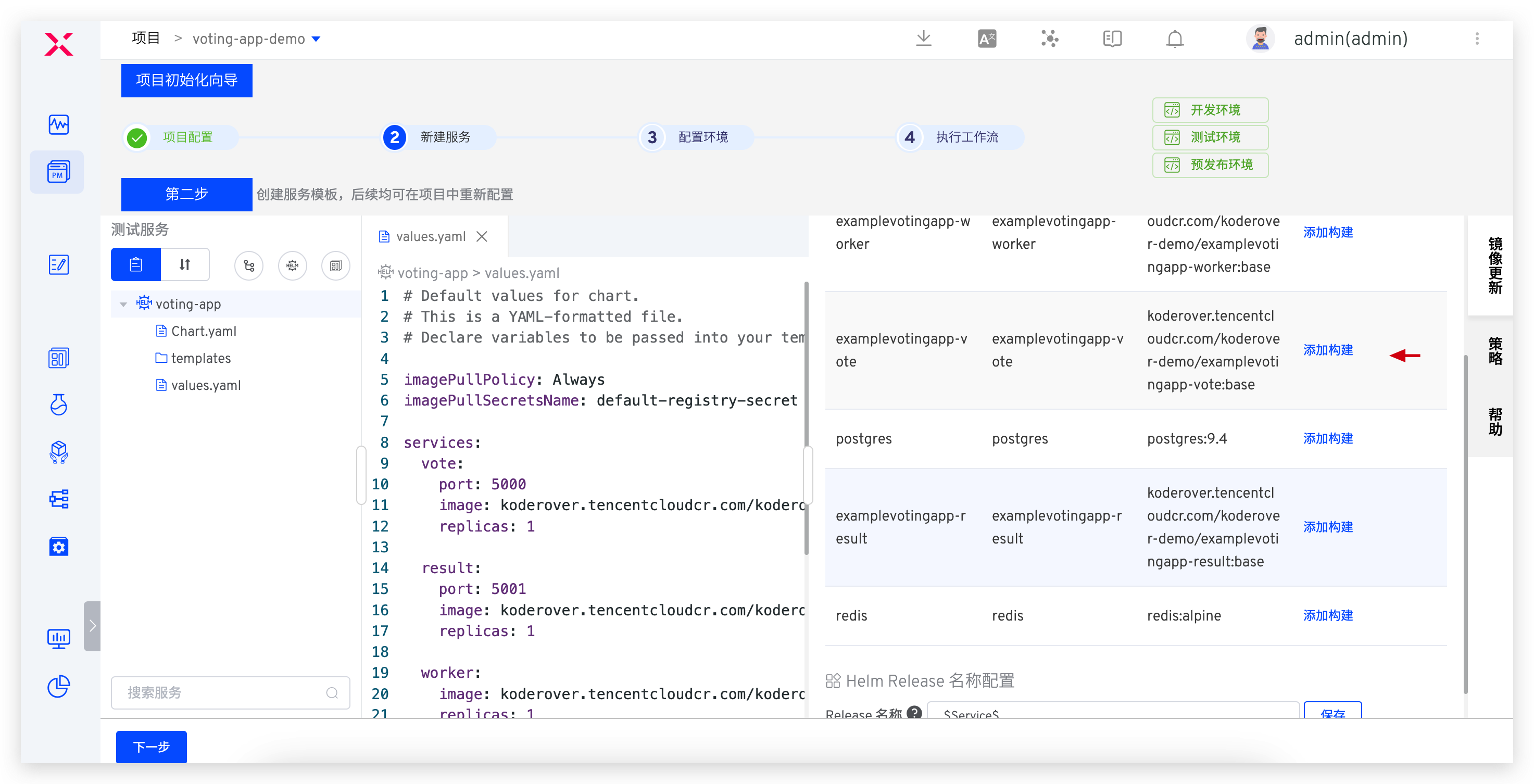Image resolution: width=1534 pixels, height=784 pixels.
Task: Click the postgres:9.4 image cell
Action: [x=1187, y=439]
